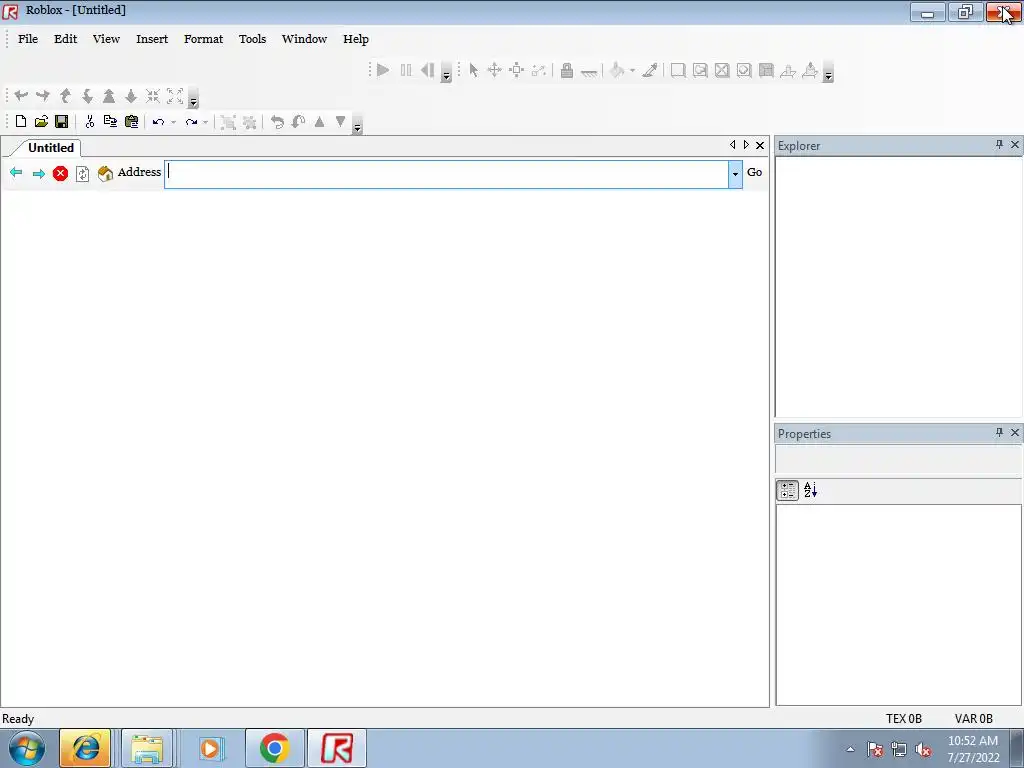
Task: Open the Window menu
Action: pos(304,39)
